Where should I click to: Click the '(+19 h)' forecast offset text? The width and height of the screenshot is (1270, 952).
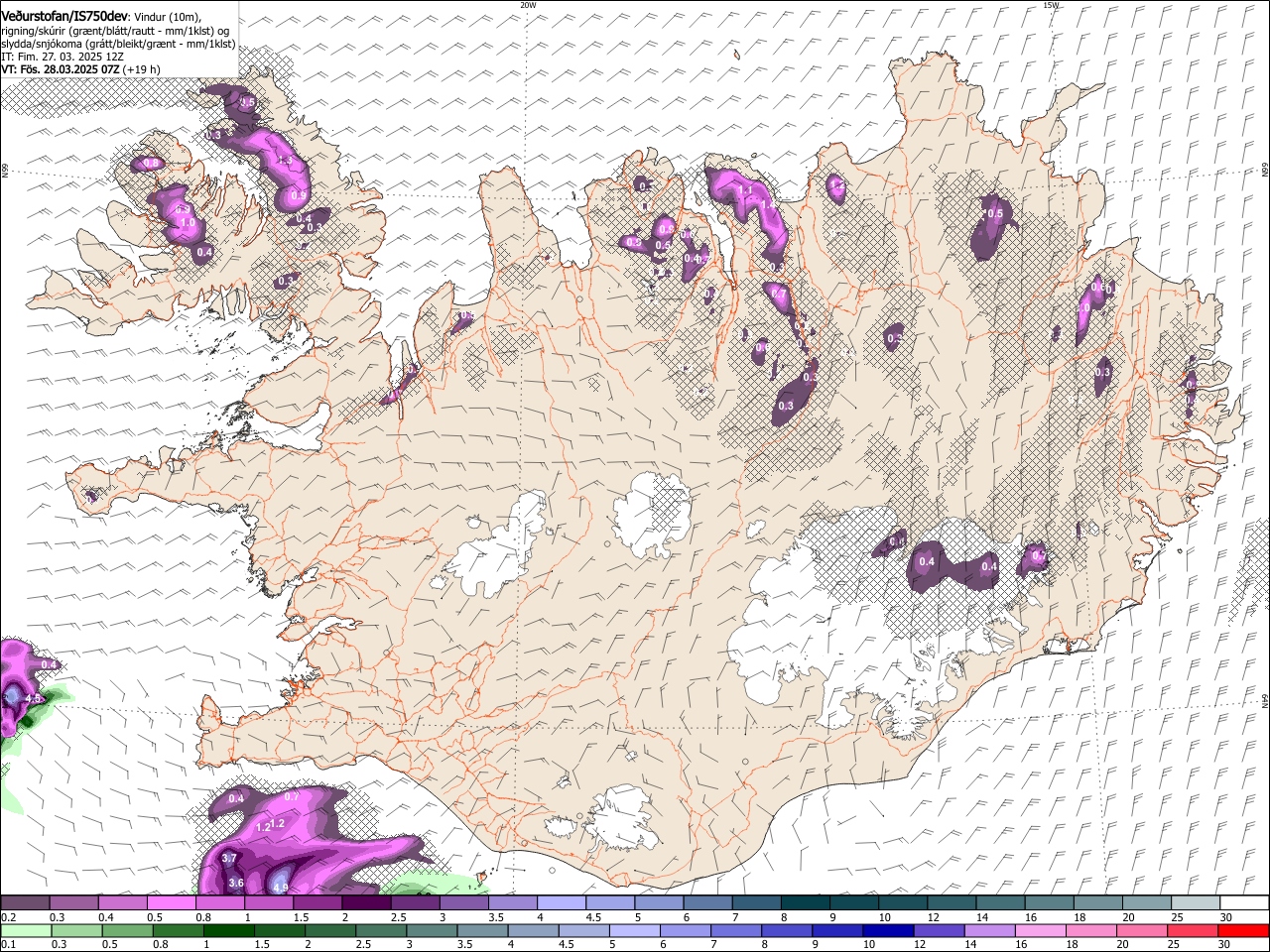tap(143, 69)
